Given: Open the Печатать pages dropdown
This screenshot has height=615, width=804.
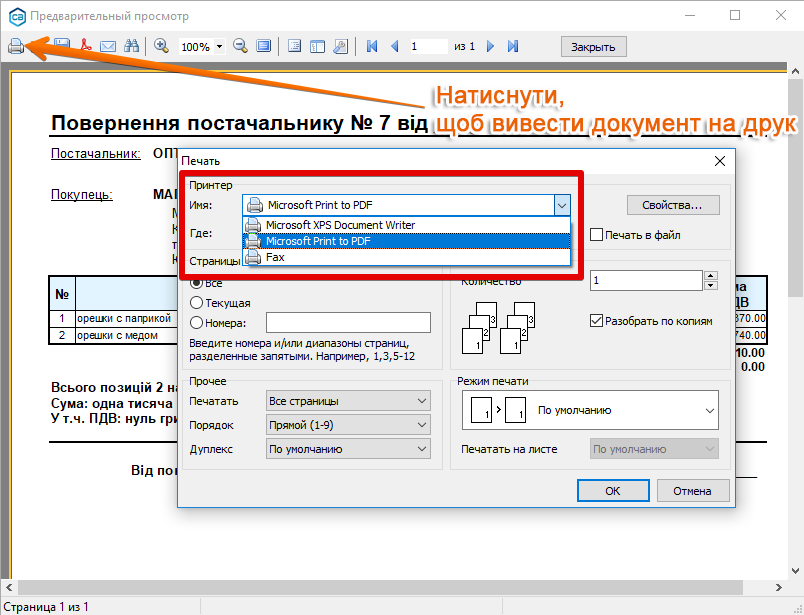Looking at the screenshot, I should (348, 401).
